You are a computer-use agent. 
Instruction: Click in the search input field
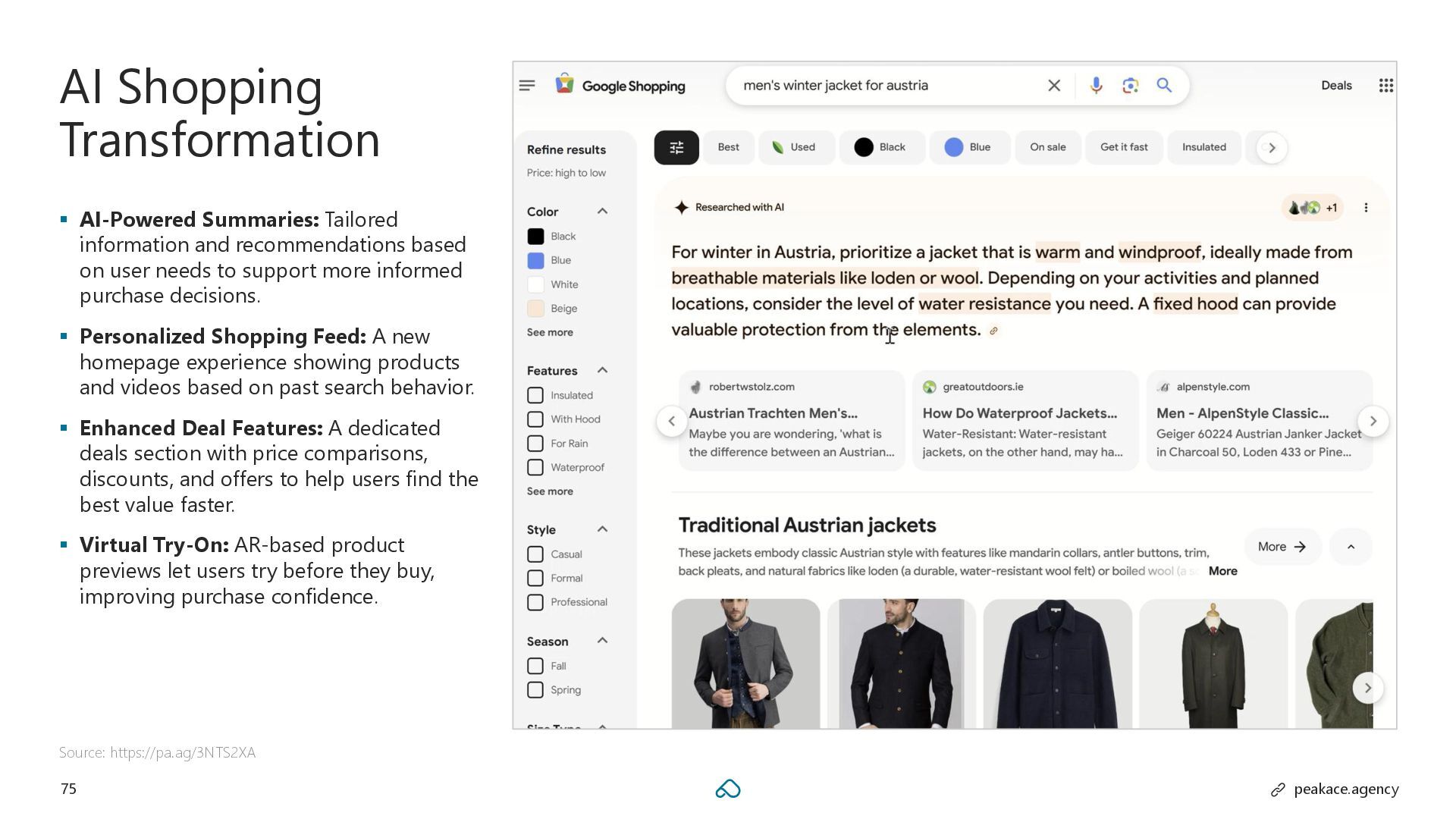[880, 86]
